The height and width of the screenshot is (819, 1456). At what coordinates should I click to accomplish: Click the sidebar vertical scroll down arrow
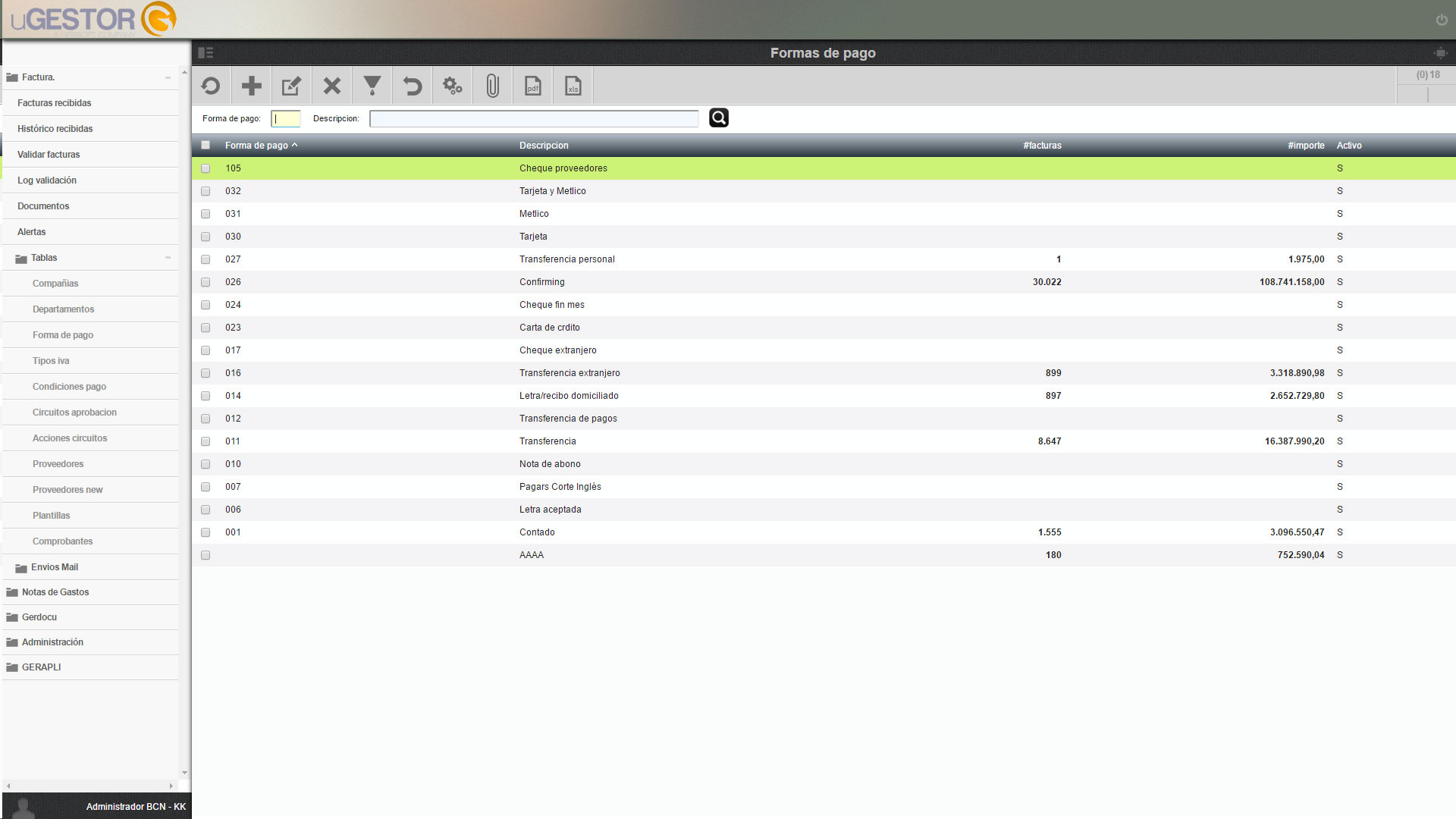tap(184, 773)
